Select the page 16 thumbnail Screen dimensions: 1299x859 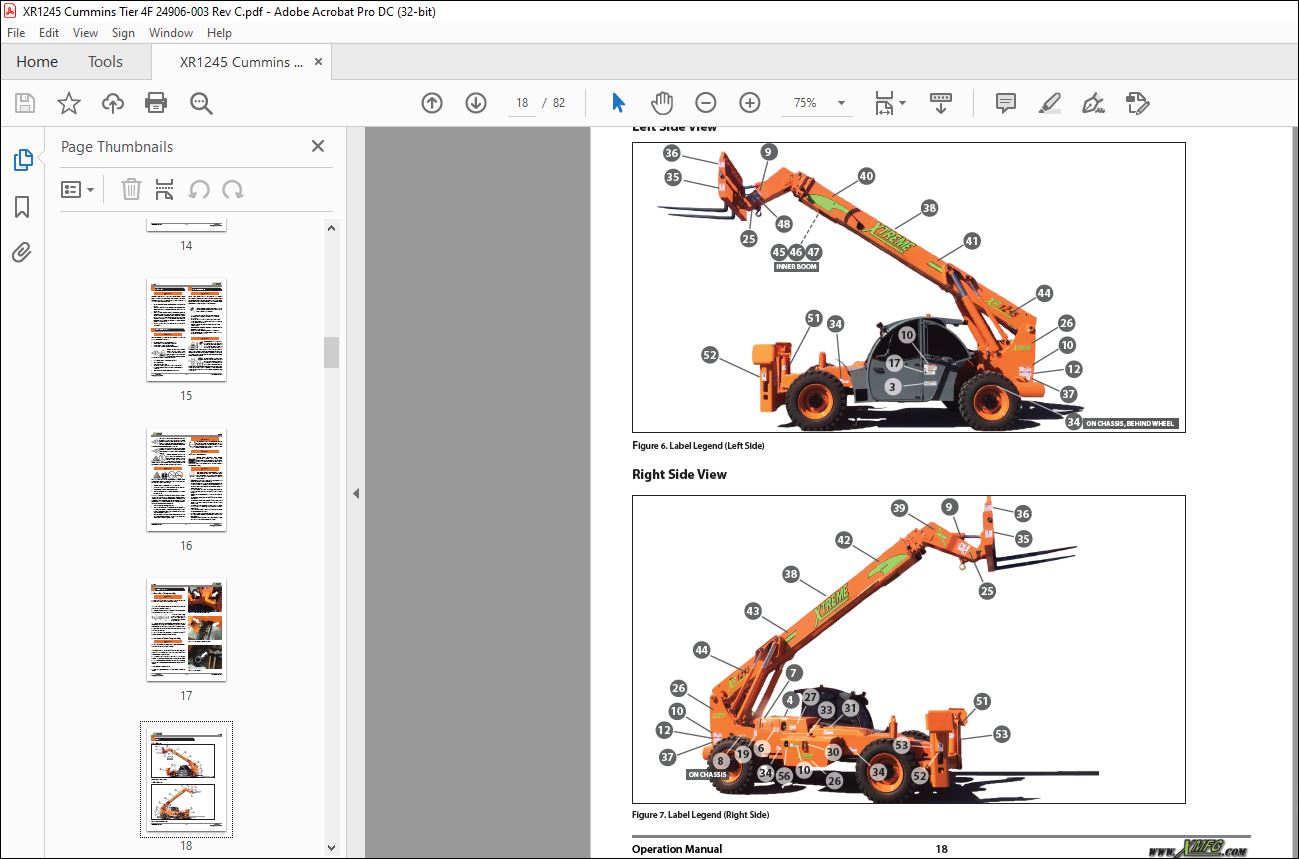point(186,480)
